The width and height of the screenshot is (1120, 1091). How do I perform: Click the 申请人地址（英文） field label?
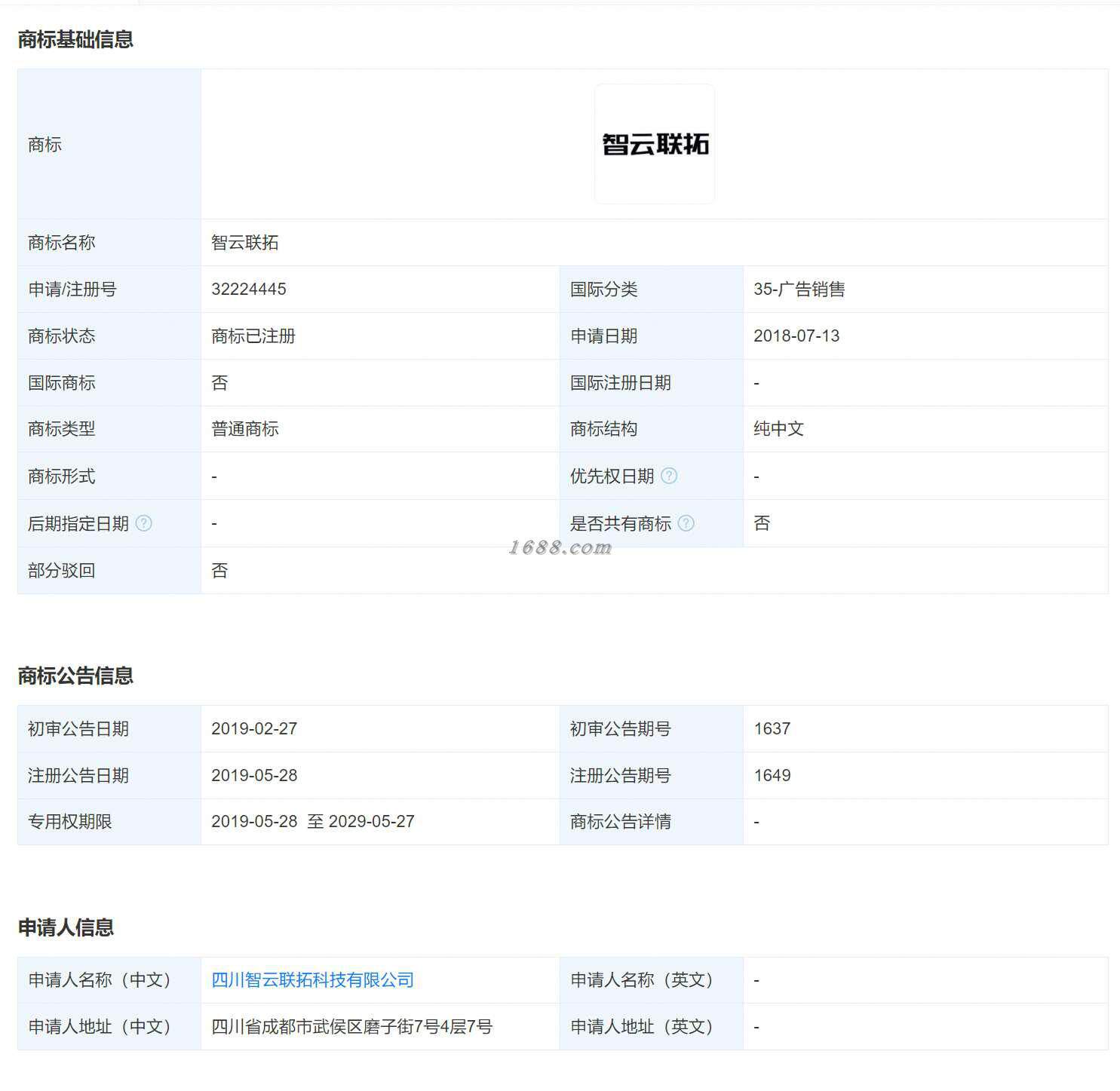[x=643, y=1026]
